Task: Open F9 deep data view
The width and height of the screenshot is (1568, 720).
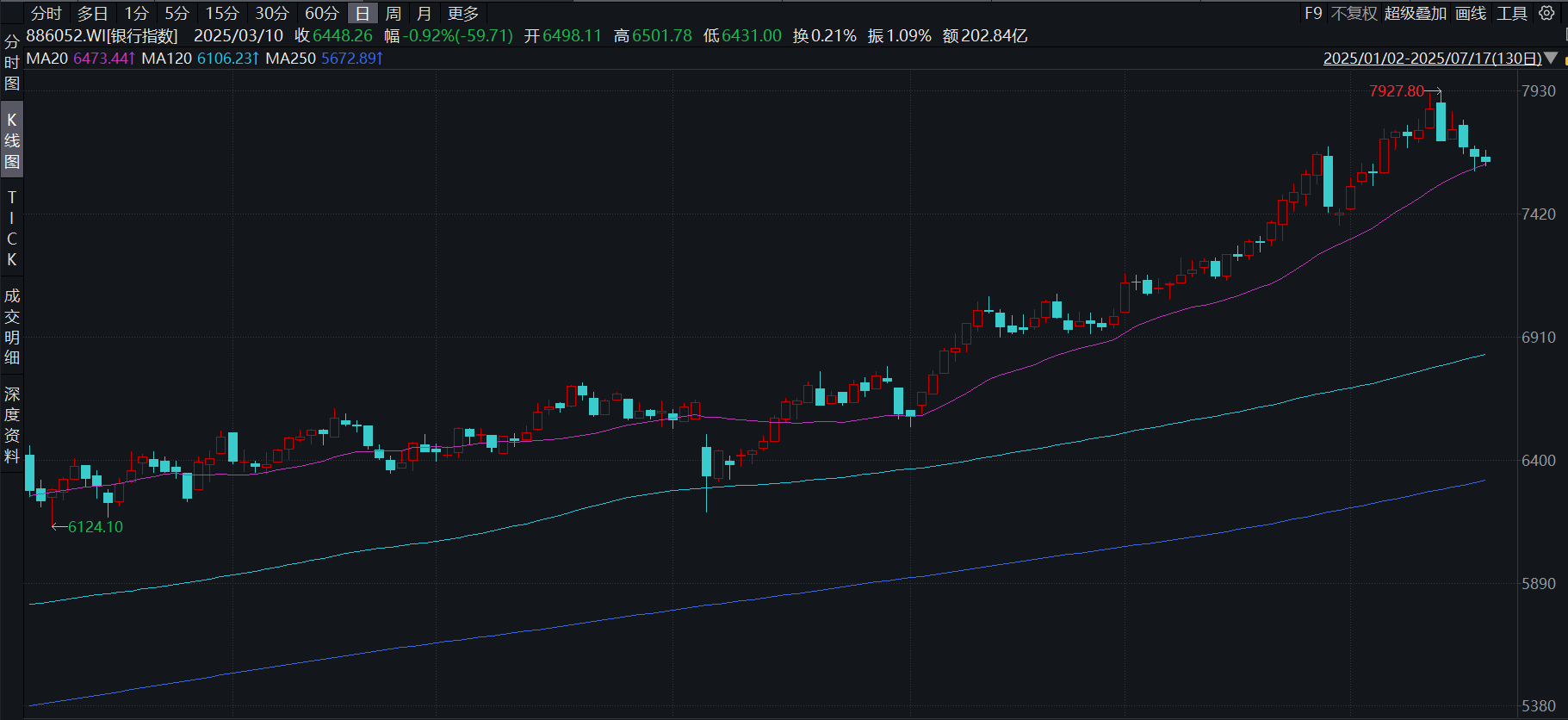Action: (1313, 13)
